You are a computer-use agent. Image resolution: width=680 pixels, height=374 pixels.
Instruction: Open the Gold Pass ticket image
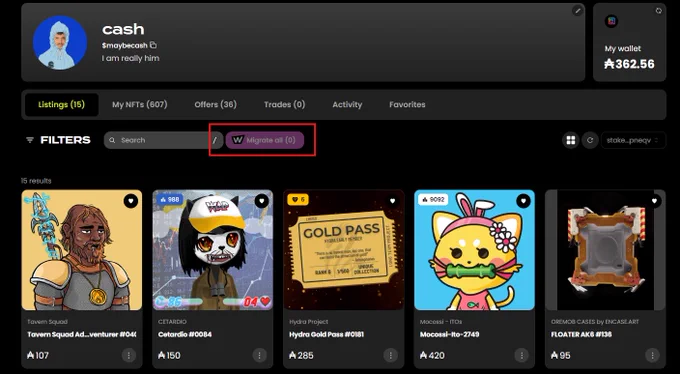point(344,250)
